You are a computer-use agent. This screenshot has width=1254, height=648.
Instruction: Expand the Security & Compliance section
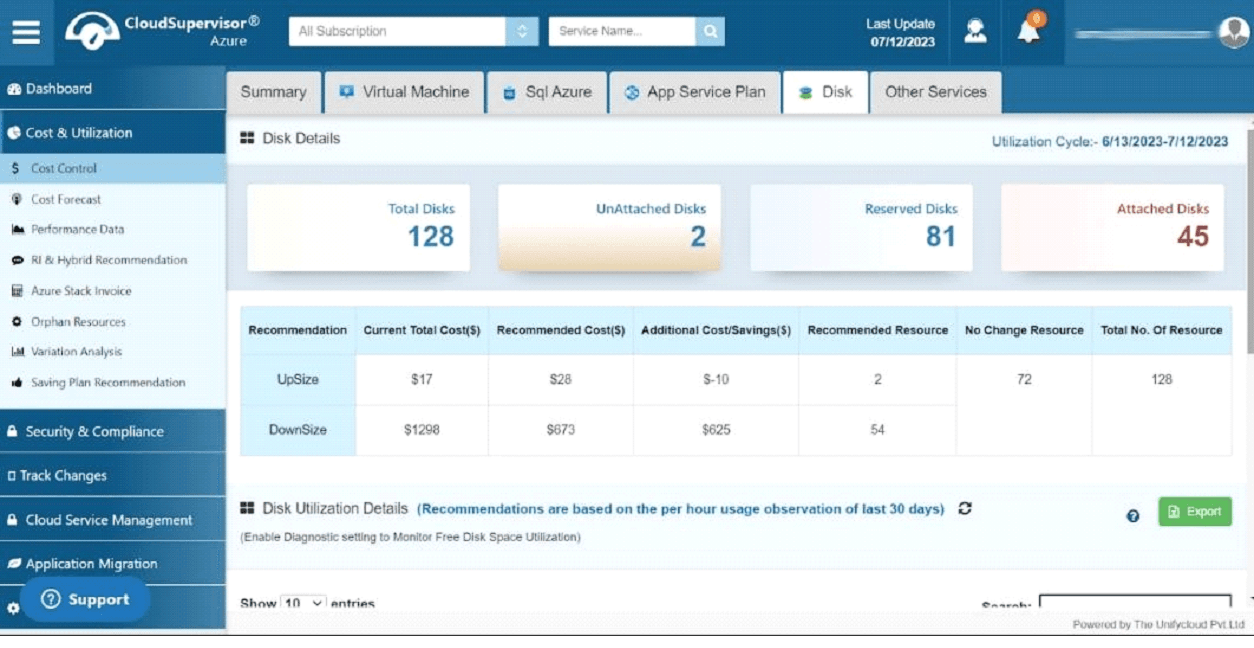click(x=113, y=431)
